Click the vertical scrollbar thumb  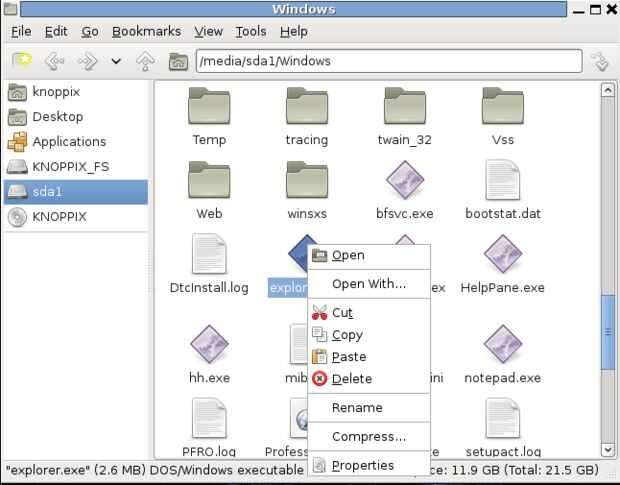pos(608,332)
